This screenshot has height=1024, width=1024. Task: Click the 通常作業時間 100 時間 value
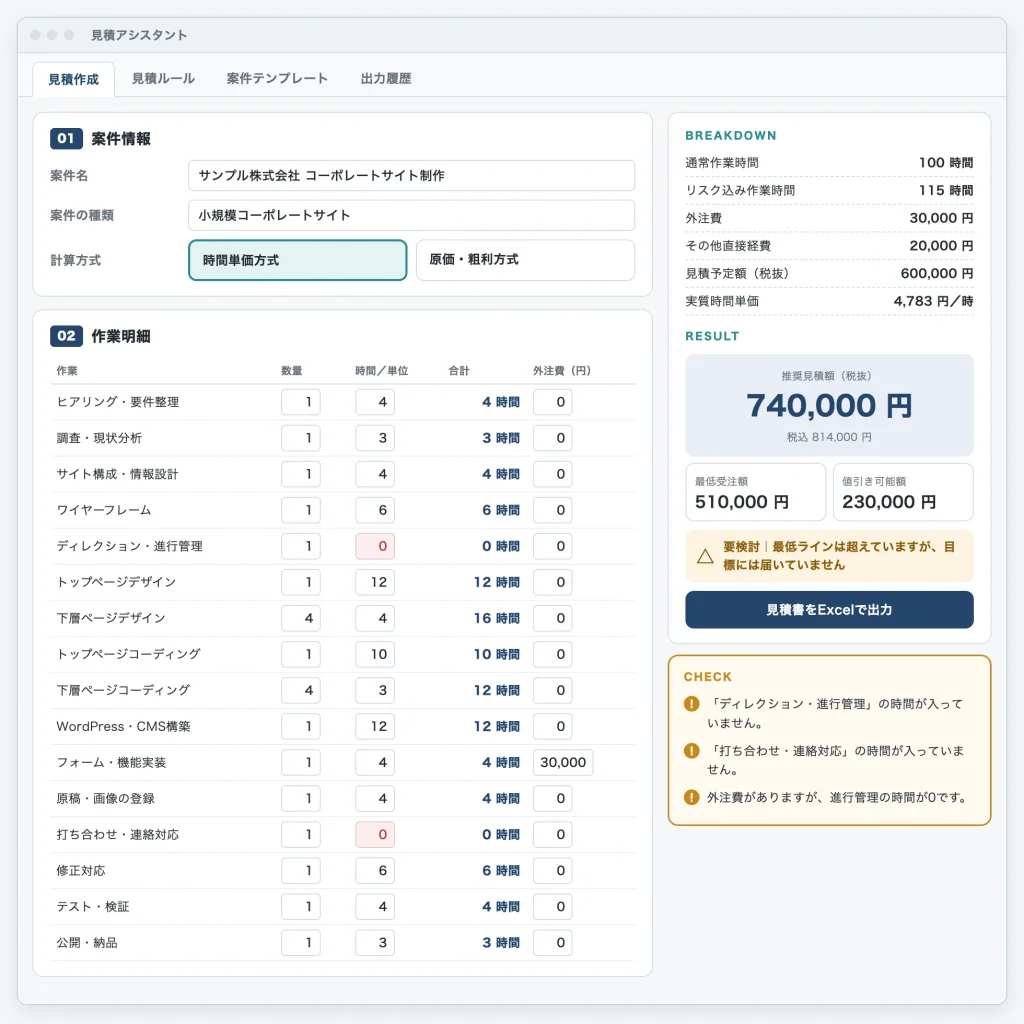coord(946,163)
